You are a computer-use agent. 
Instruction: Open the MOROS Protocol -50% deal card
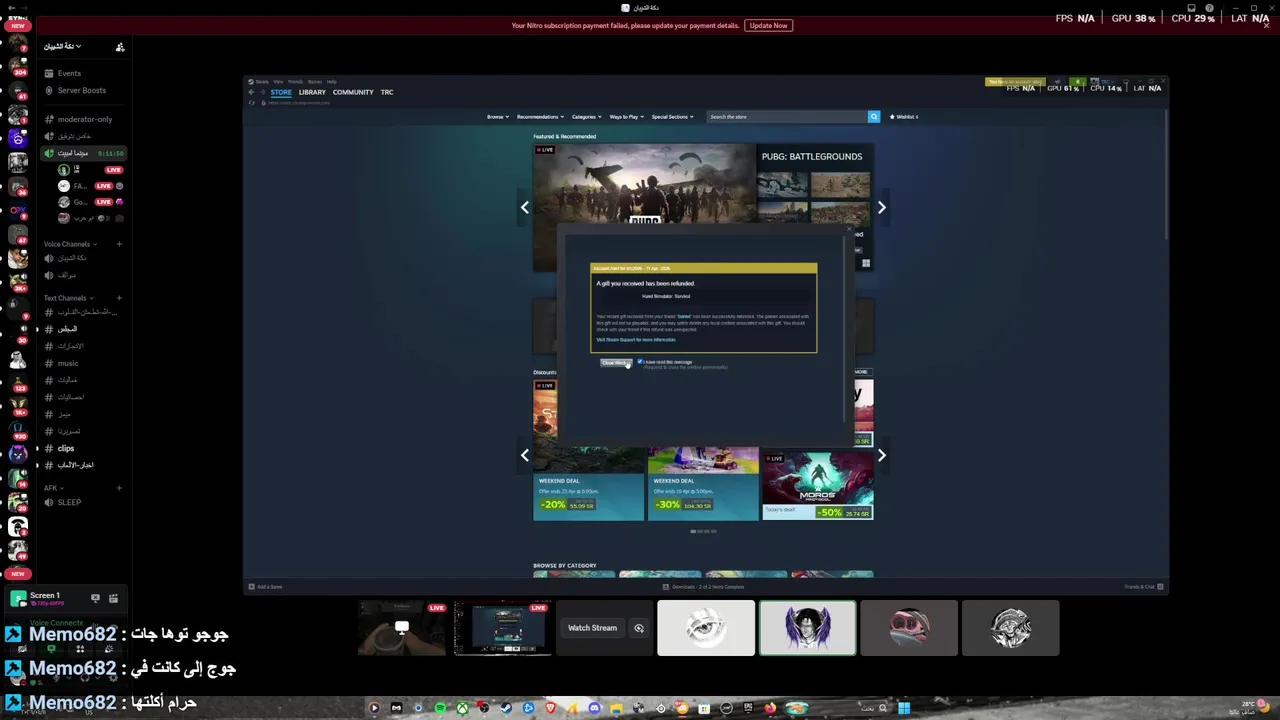click(818, 484)
